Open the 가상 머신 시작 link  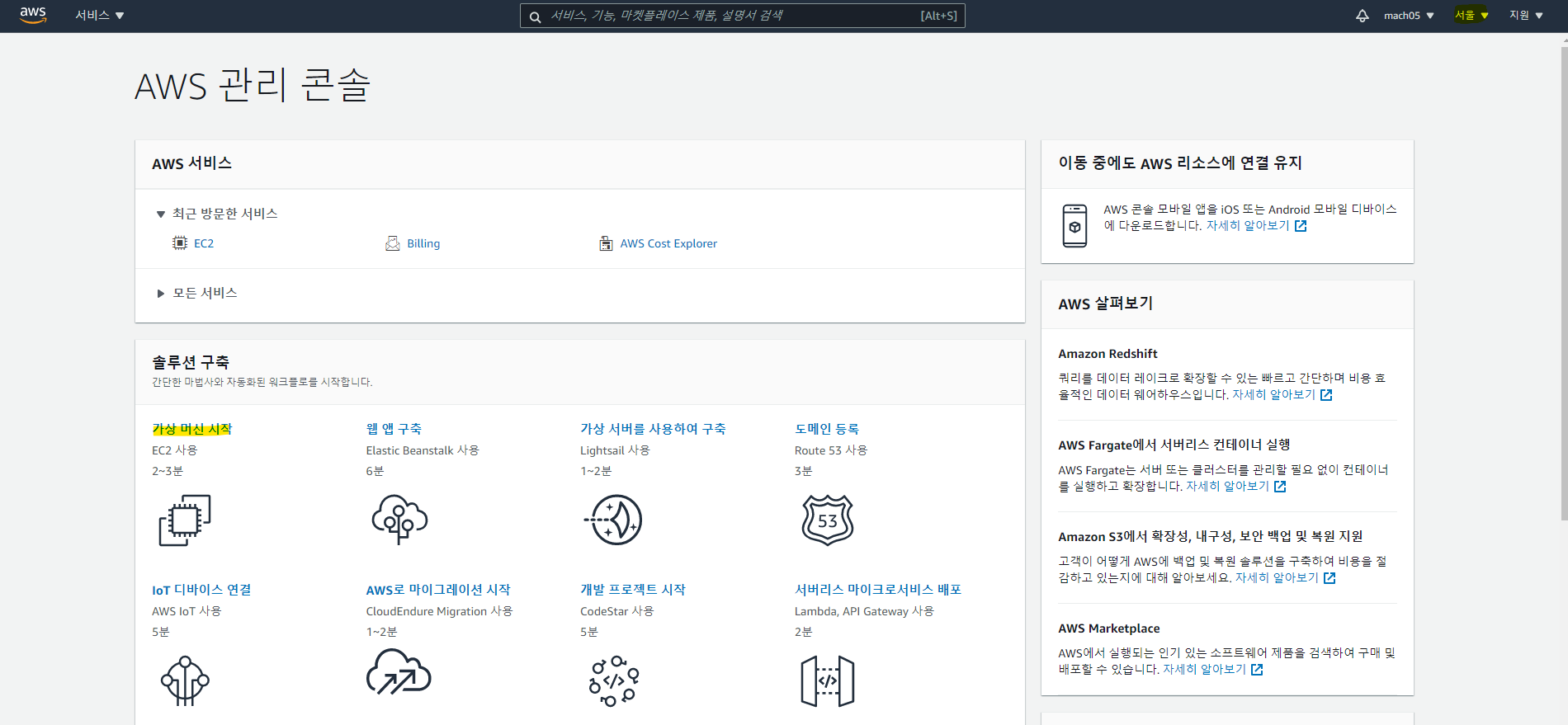coord(191,429)
